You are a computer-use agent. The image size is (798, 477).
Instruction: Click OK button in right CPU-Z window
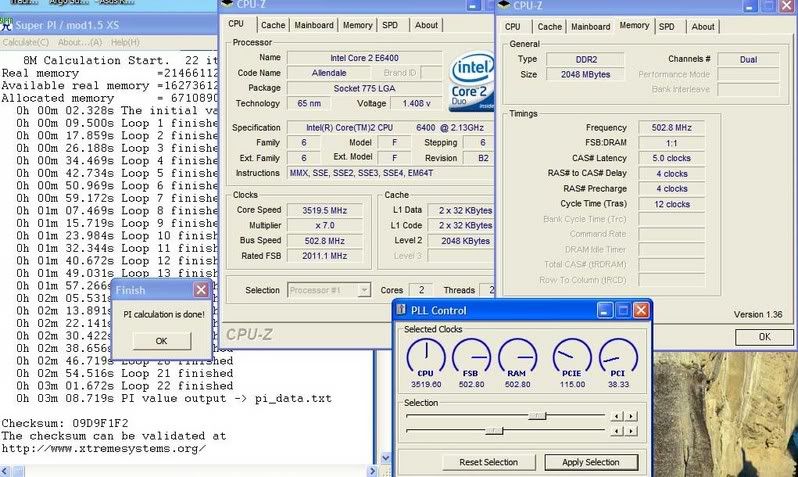pos(764,336)
